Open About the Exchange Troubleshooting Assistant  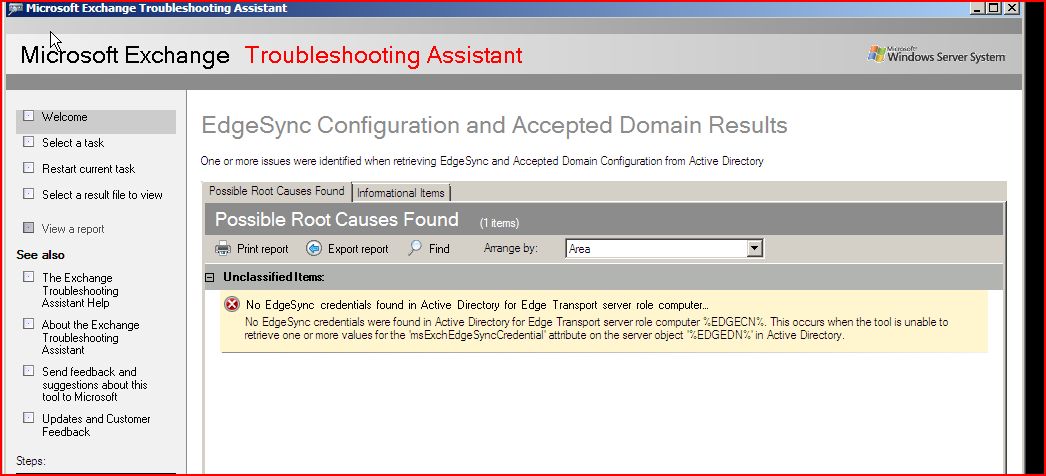tap(90, 337)
